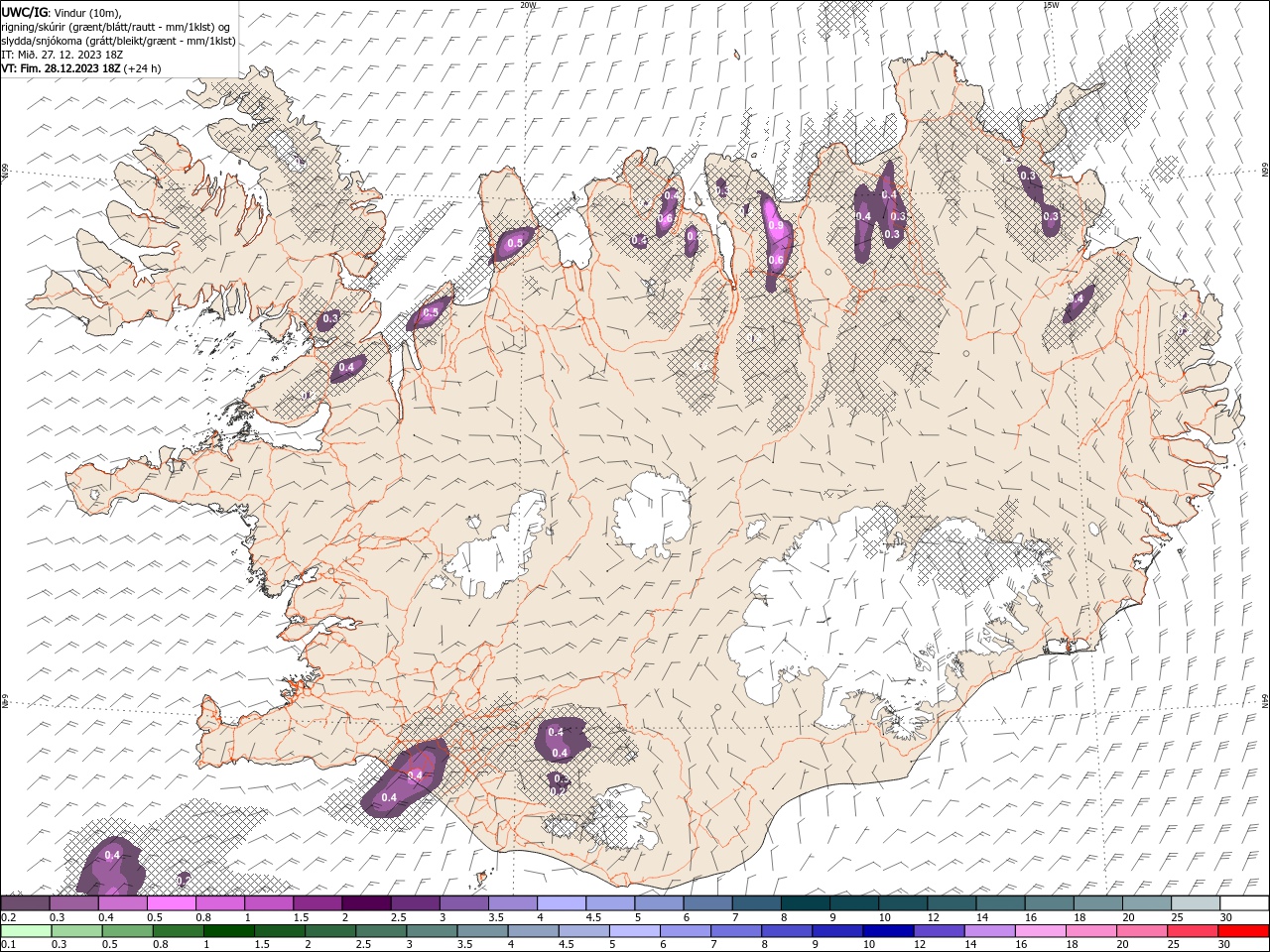Click the '0.2' label under the snow legend
This screenshot has height=952, width=1270.
coord(8,917)
